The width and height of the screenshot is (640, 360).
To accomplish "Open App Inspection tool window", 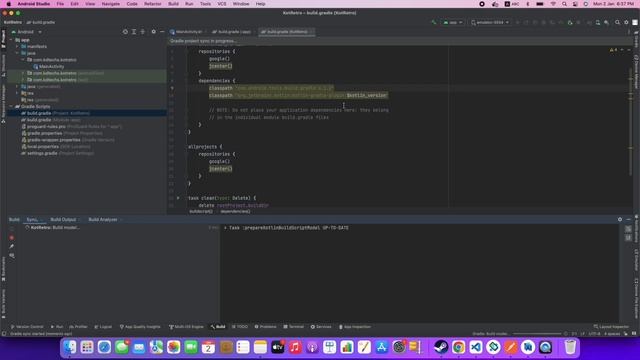I will pyautogui.click(x=355, y=327).
